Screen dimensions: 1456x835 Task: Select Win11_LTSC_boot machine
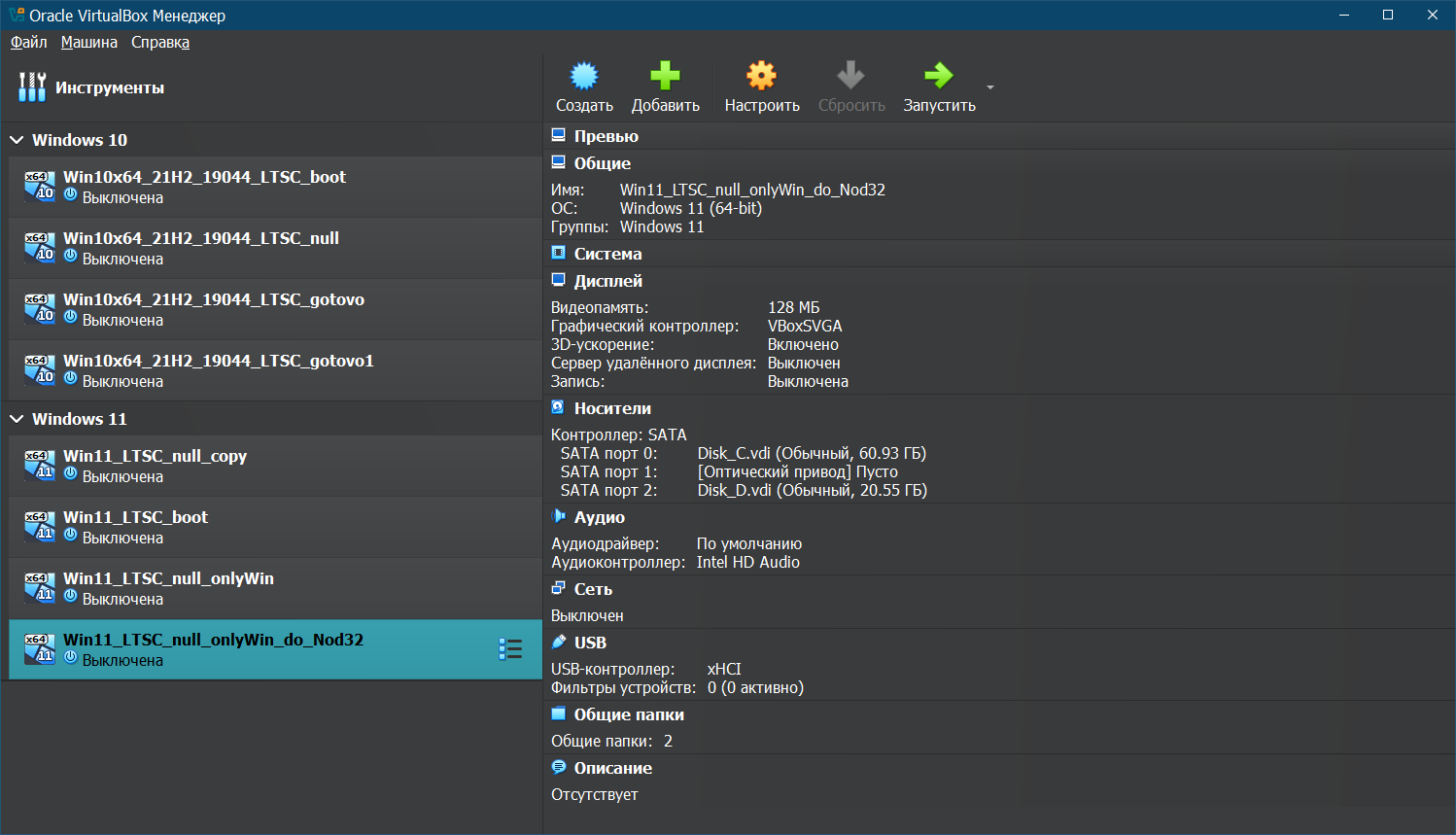(x=275, y=527)
